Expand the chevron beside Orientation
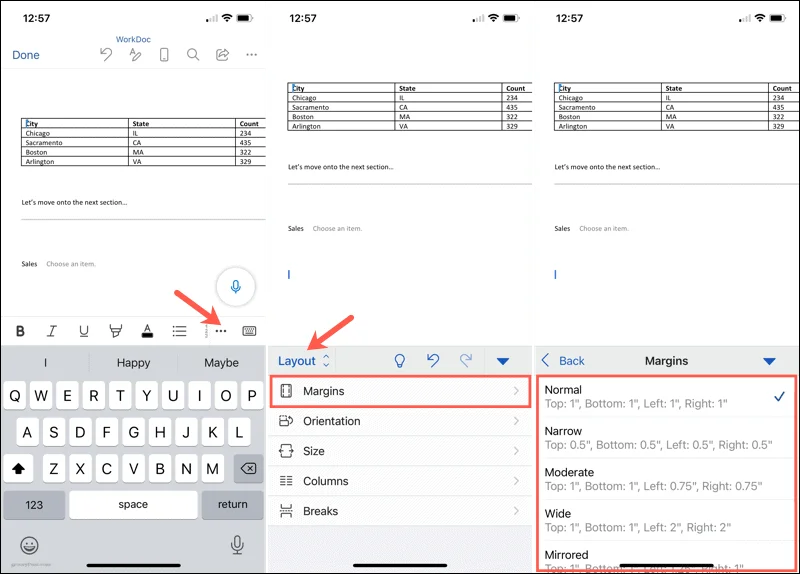This screenshot has height=574, width=800. (516, 421)
